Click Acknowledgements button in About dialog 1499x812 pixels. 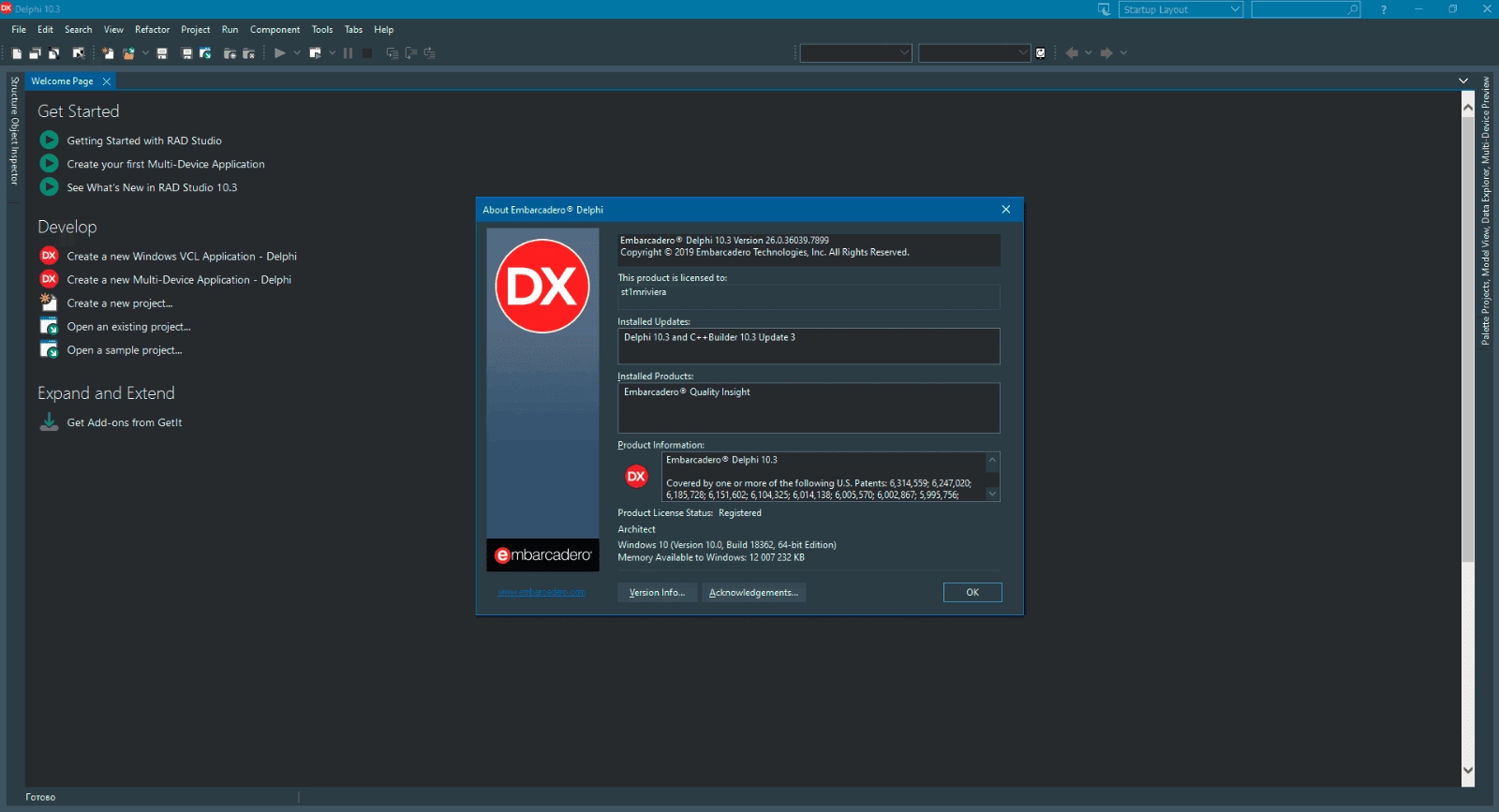pos(753,592)
